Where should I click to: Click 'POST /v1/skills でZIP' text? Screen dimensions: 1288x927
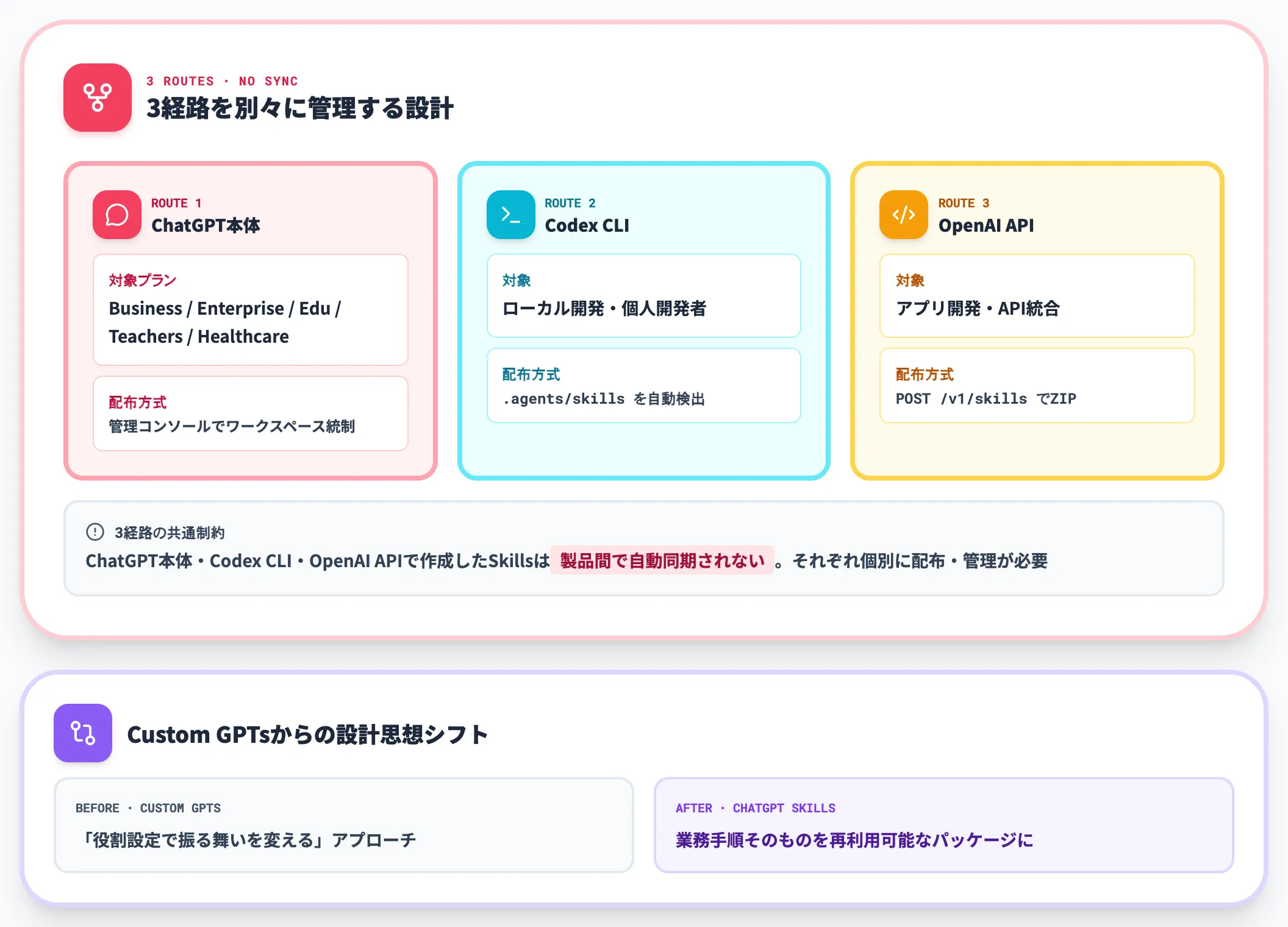tap(986, 399)
